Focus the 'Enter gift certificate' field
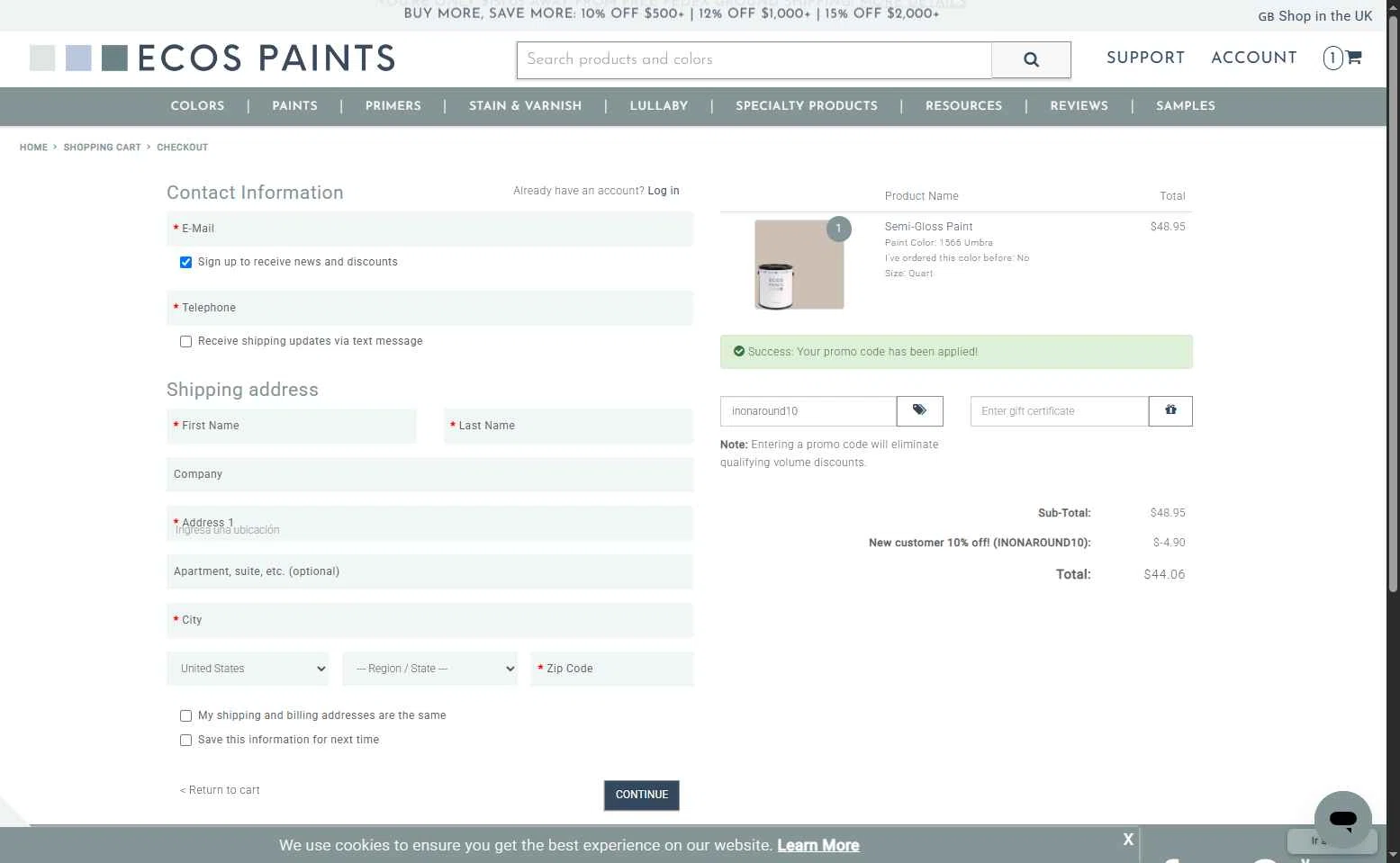 point(1060,411)
